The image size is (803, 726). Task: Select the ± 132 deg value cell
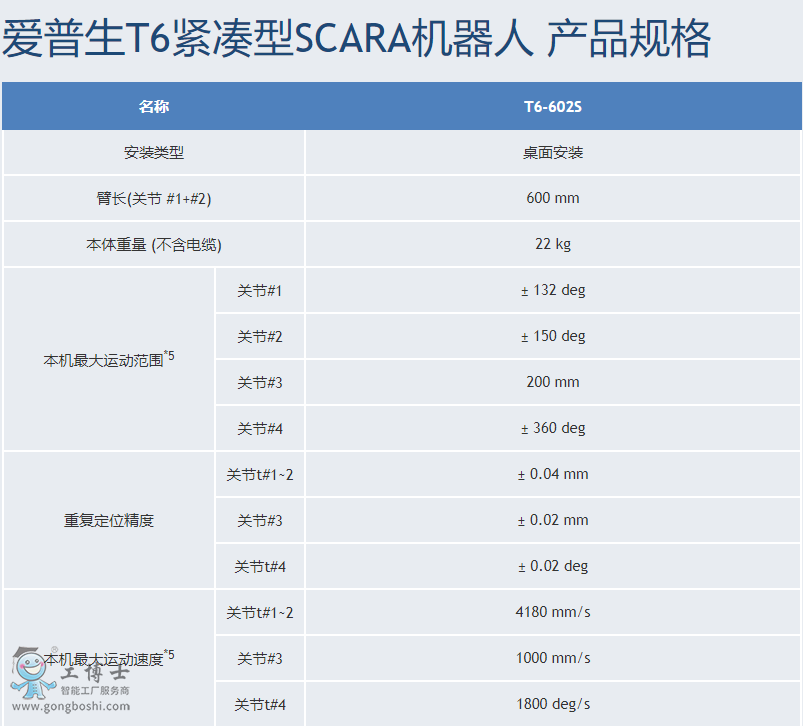point(553,290)
